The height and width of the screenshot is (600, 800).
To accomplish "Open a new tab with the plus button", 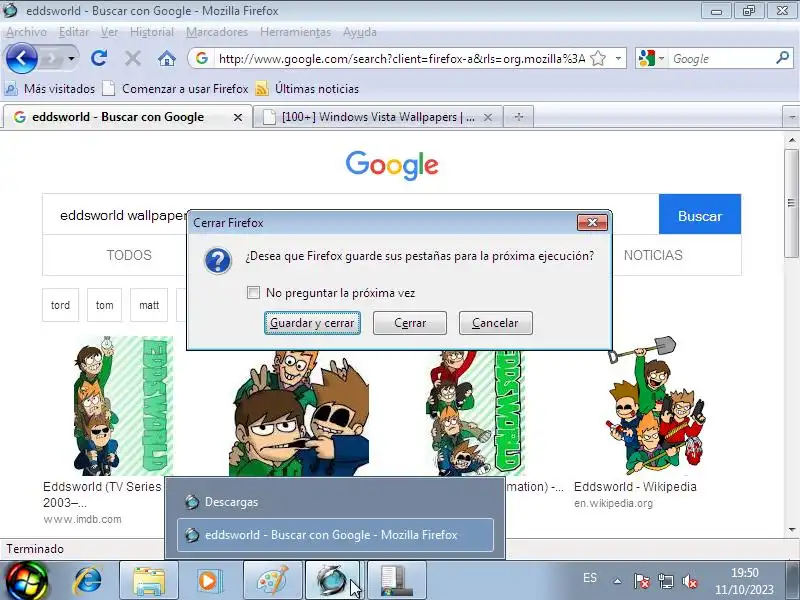I will pos(519,117).
